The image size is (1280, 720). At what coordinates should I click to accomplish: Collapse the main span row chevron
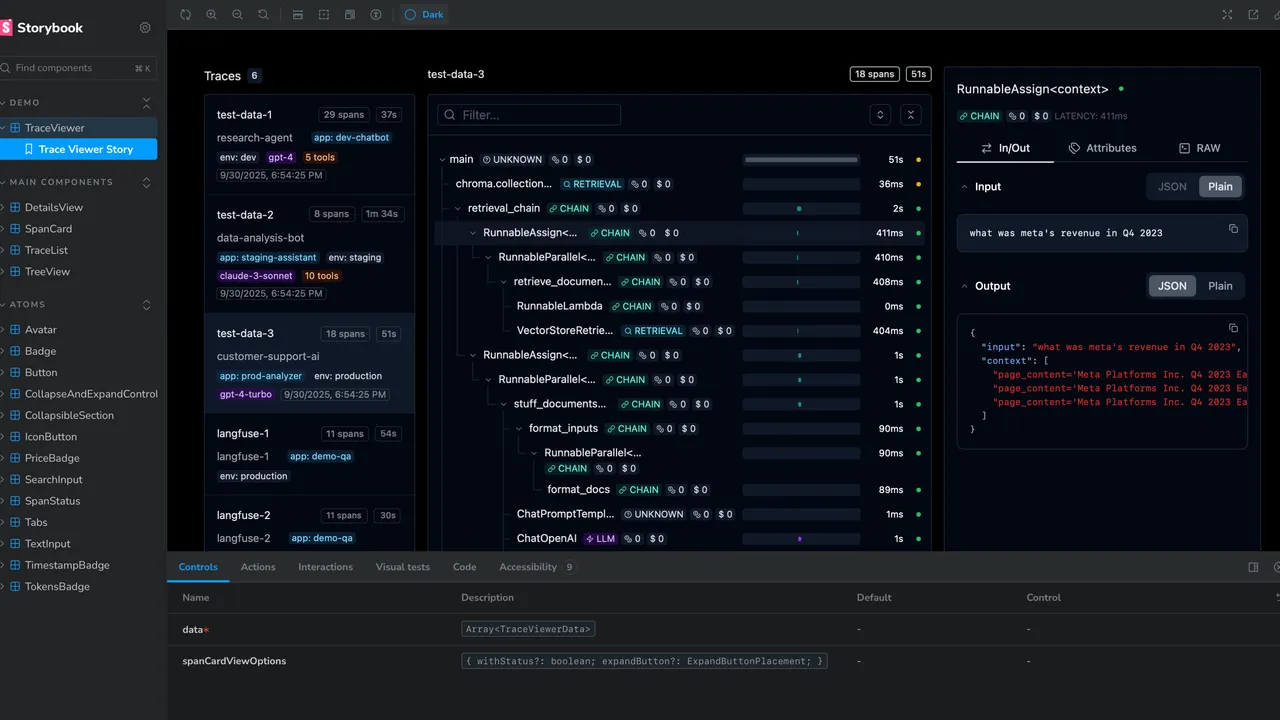point(442,160)
